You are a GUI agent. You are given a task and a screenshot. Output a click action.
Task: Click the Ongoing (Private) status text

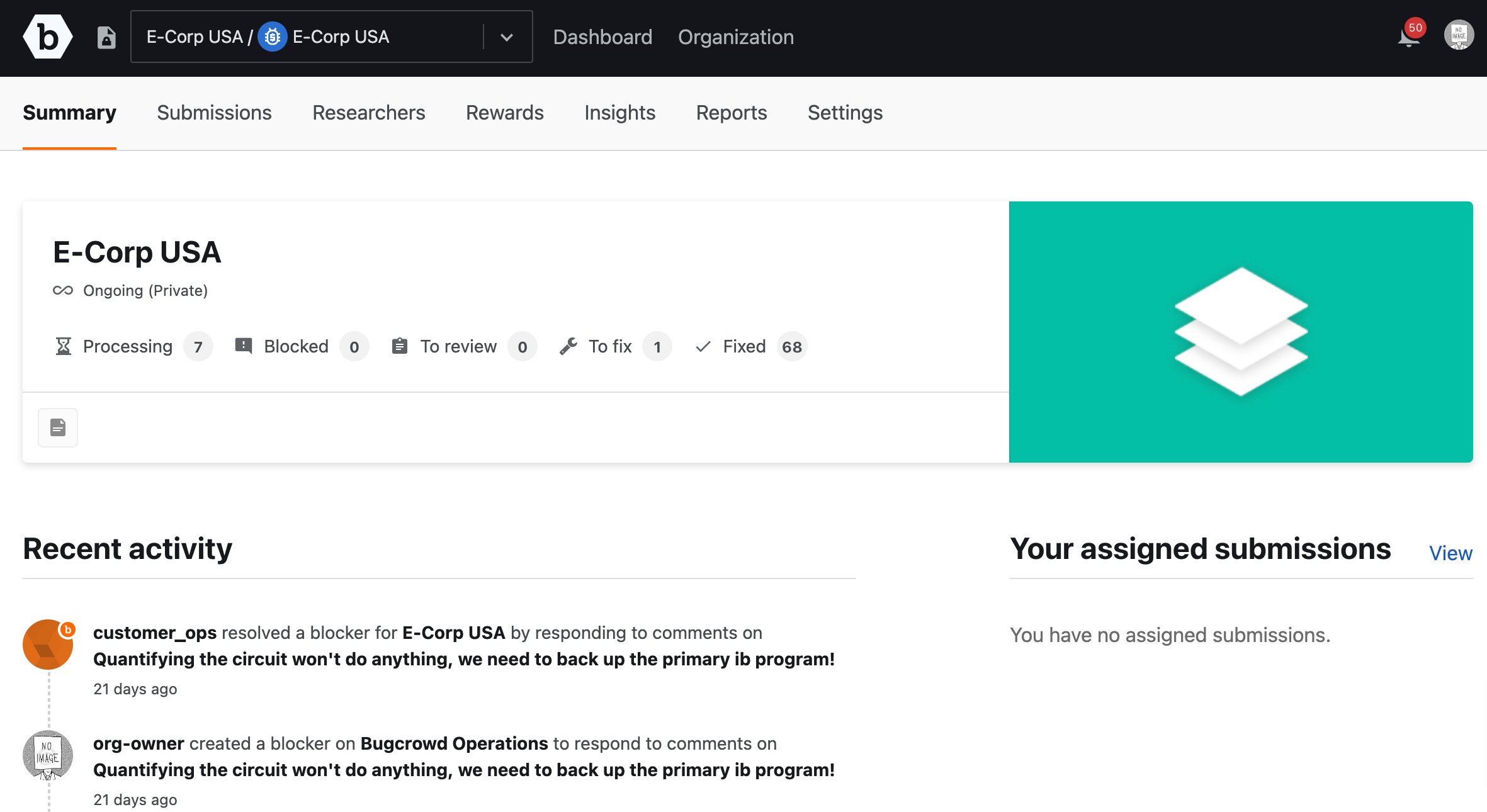point(145,290)
